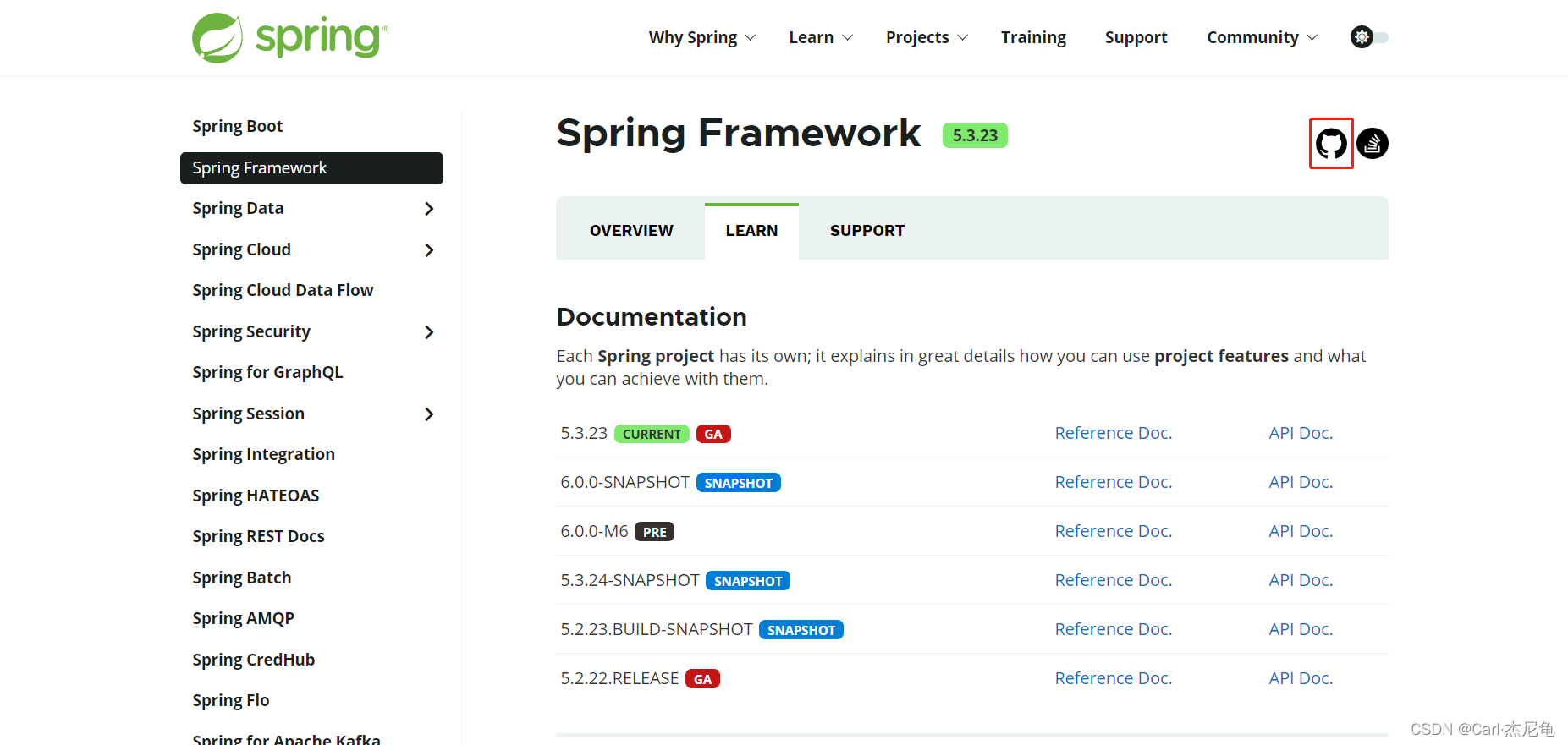Viewport: 1568px width, 745px height.
Task: Open API Doc. for 6.0.0-SNAPSHOT
Action: click(1301, 482)
